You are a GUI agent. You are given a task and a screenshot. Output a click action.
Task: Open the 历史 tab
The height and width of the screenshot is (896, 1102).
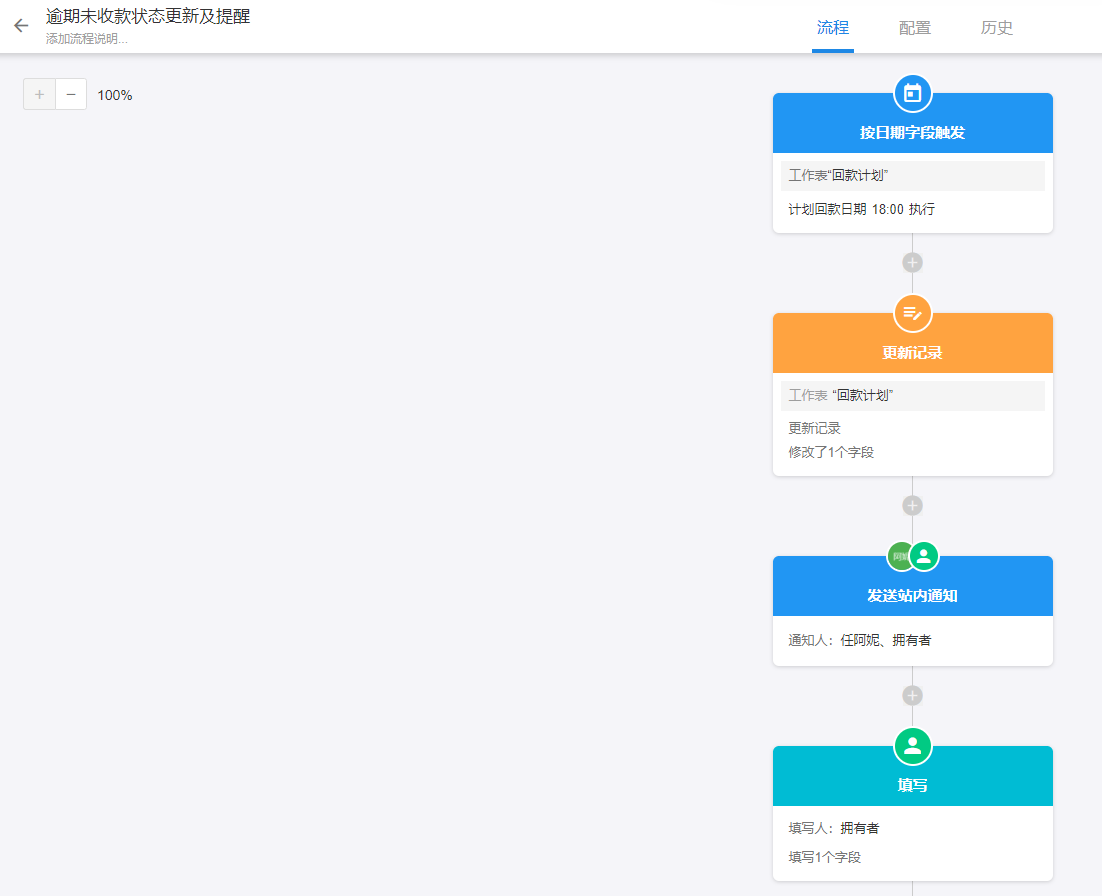[996, 28]
